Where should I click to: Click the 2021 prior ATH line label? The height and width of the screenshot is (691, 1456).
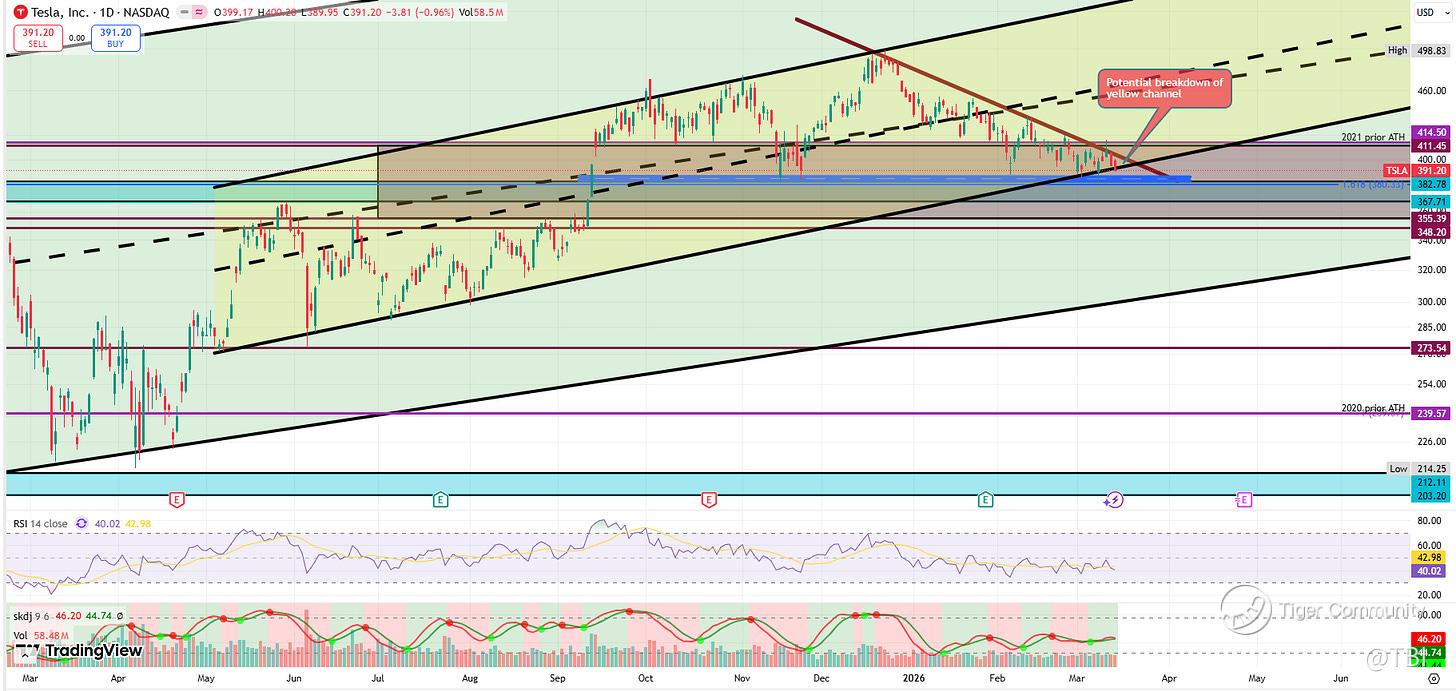(x=1373, y=137)
